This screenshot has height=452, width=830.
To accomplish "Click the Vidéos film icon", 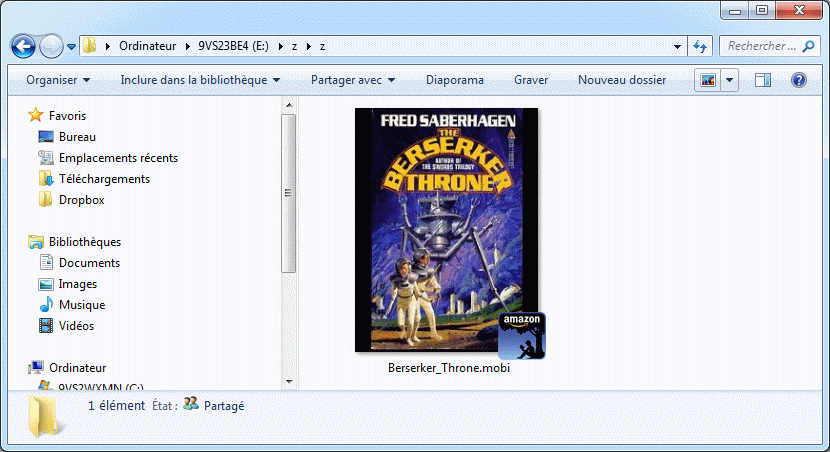I will coord(46,326).
